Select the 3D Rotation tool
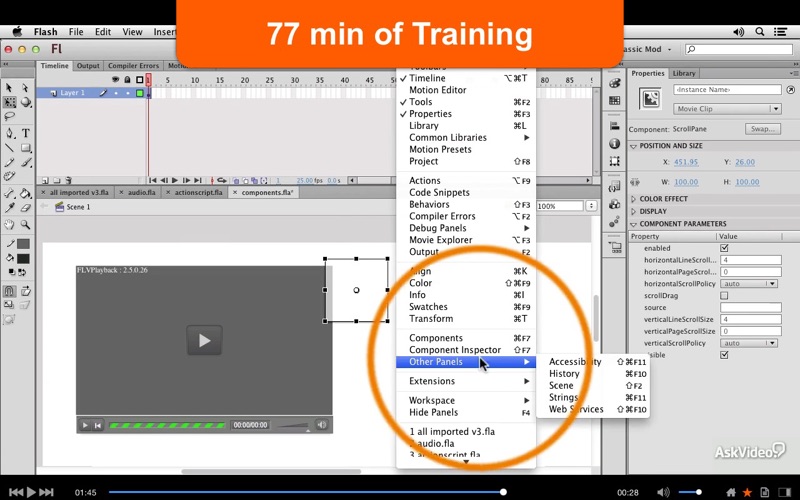The image size is (800, 500). click(x=25, y=102)
